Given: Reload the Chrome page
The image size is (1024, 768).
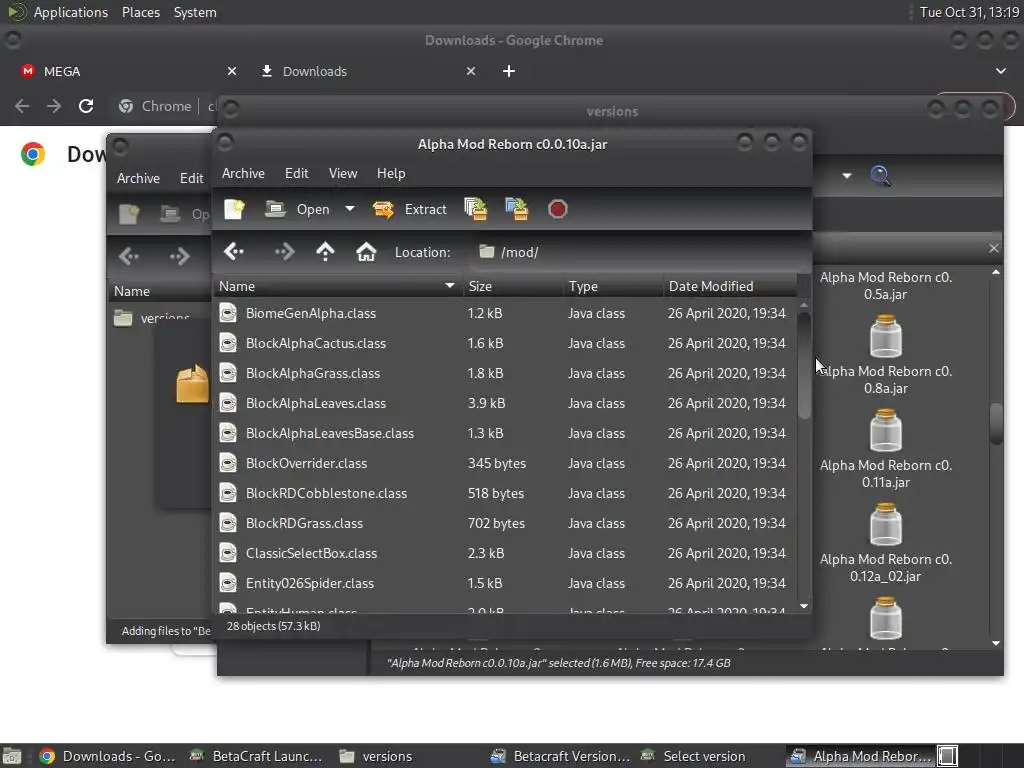Looking at the screenshot, I should 86,106.
